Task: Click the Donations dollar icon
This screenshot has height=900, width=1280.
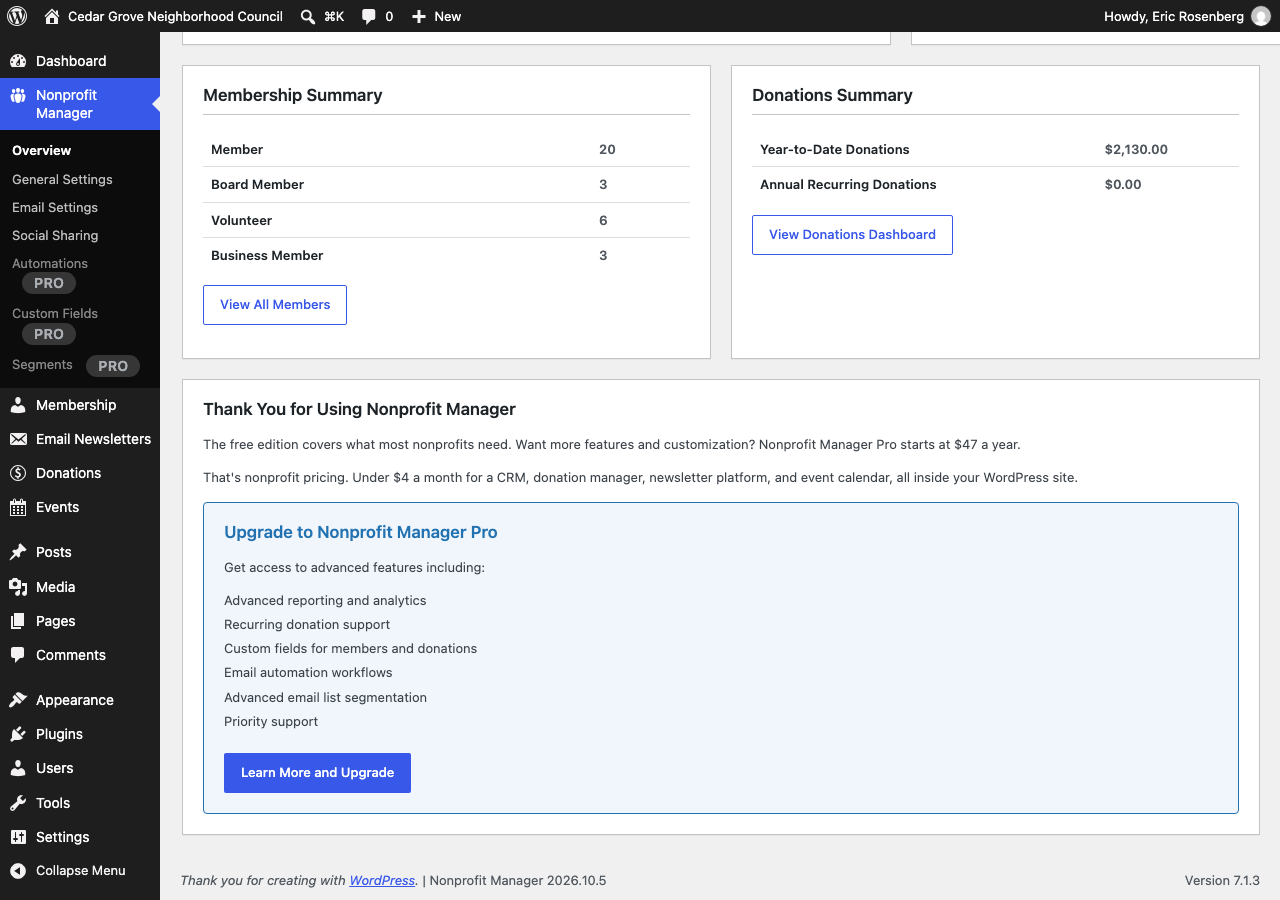Action: click(x=18, y=473)
